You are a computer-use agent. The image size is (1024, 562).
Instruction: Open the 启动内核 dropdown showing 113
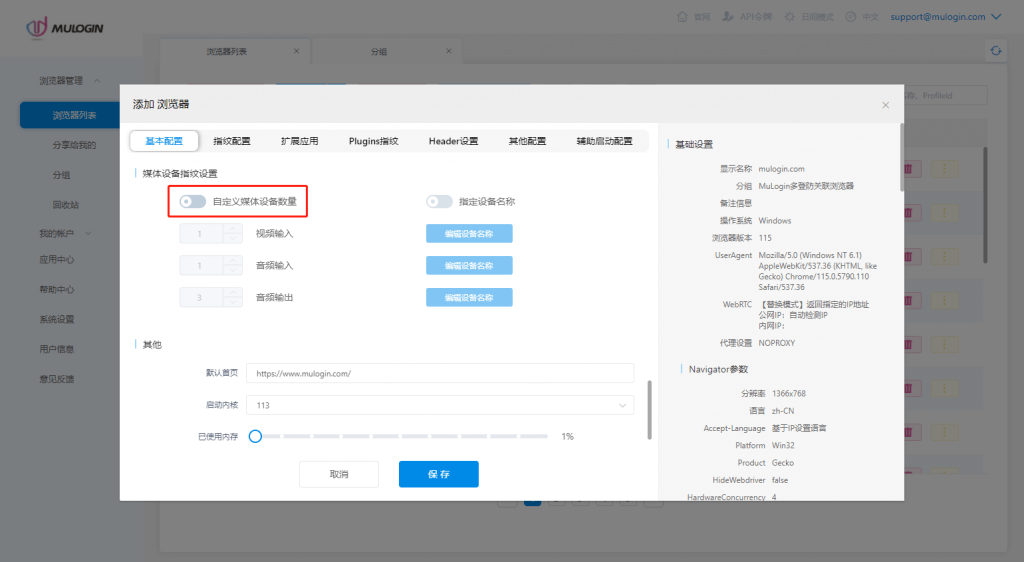click(440, 405)
